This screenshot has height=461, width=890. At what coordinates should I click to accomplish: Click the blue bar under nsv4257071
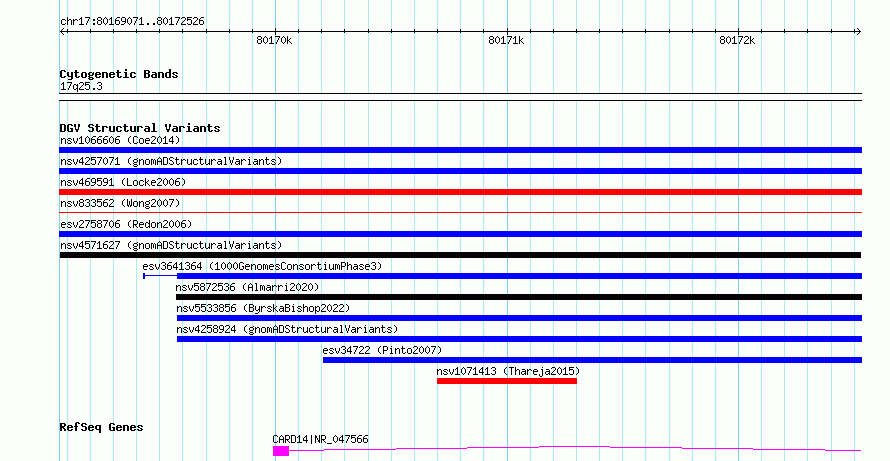(x=460, y=171)
